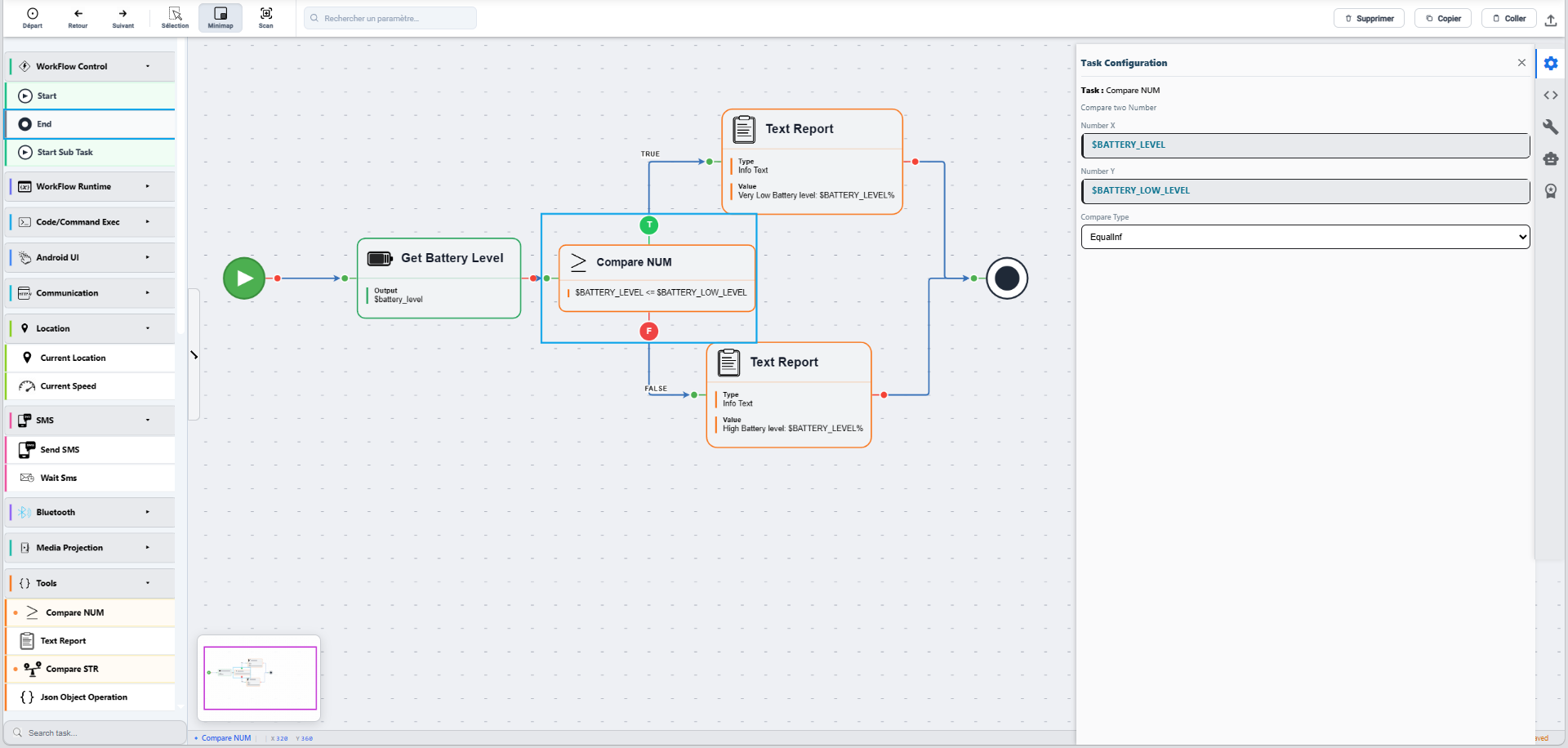
Task: Collapse the WorkFlow Control category
Action: pyautogui.click(x=91, y=66)
